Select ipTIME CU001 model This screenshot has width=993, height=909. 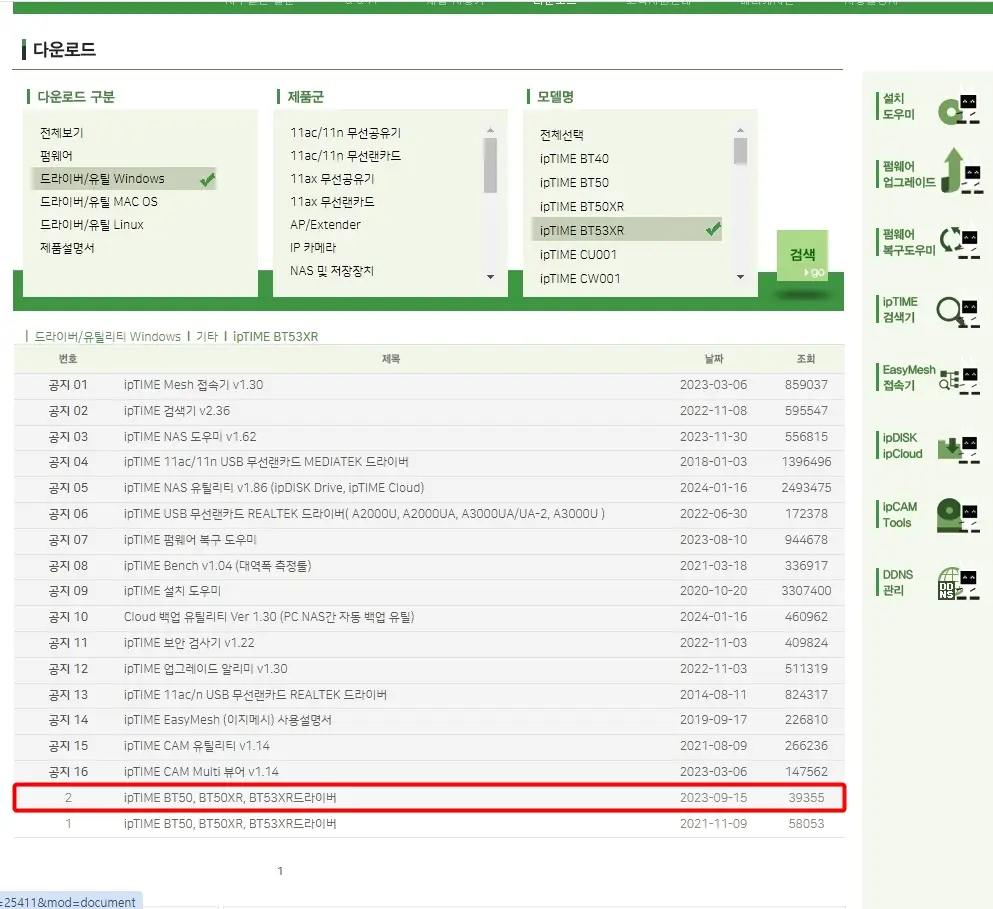[578, 255]
